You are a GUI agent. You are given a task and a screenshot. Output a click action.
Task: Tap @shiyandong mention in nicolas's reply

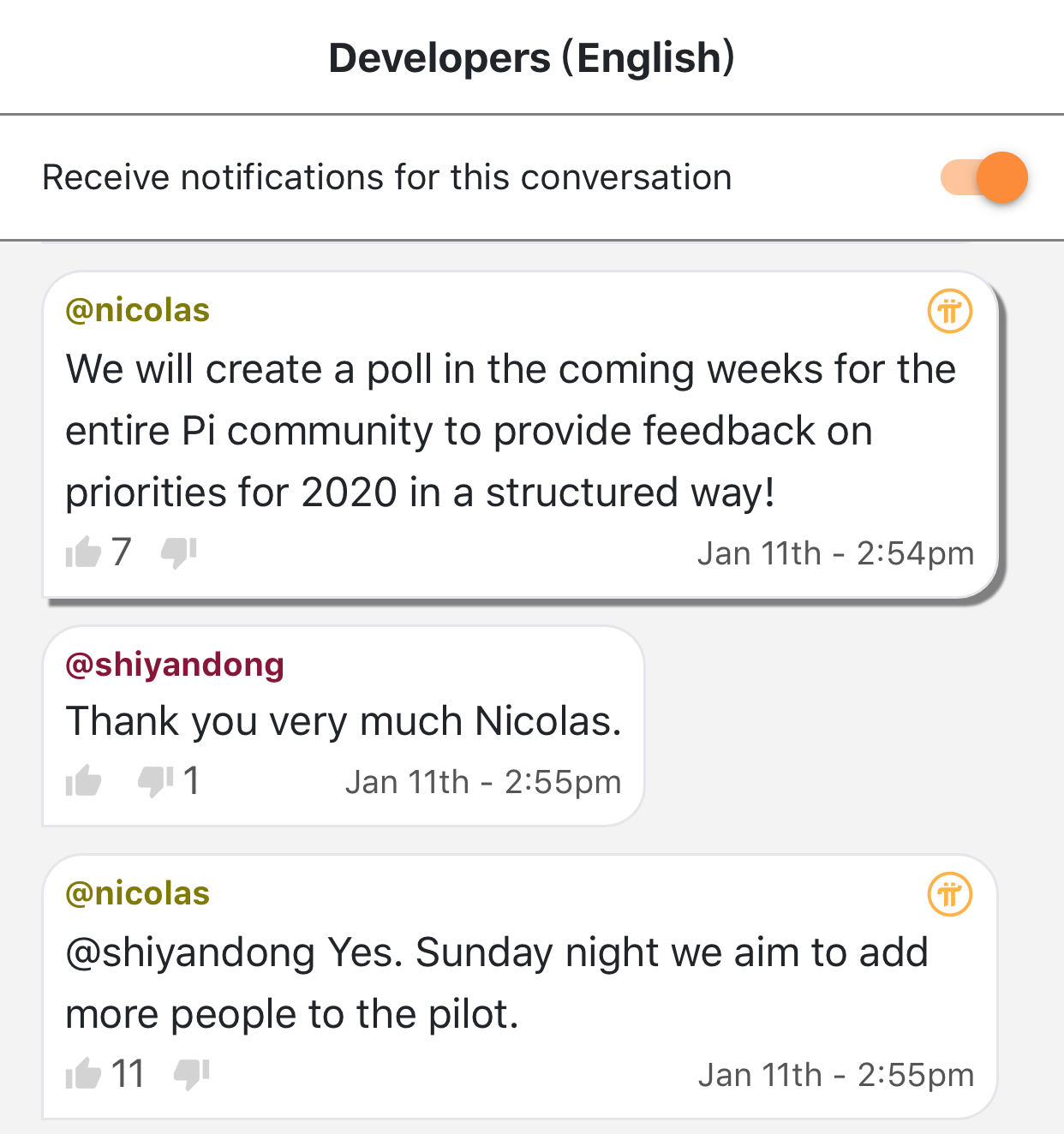click(x=190, y=953)
